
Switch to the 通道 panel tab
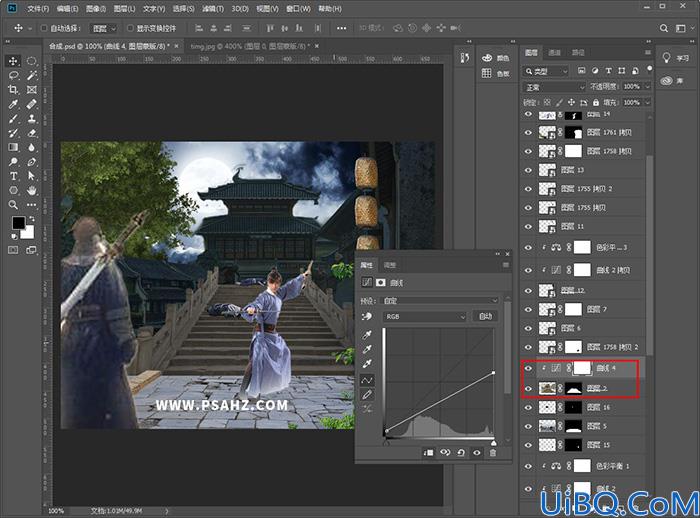coord(554,53)
